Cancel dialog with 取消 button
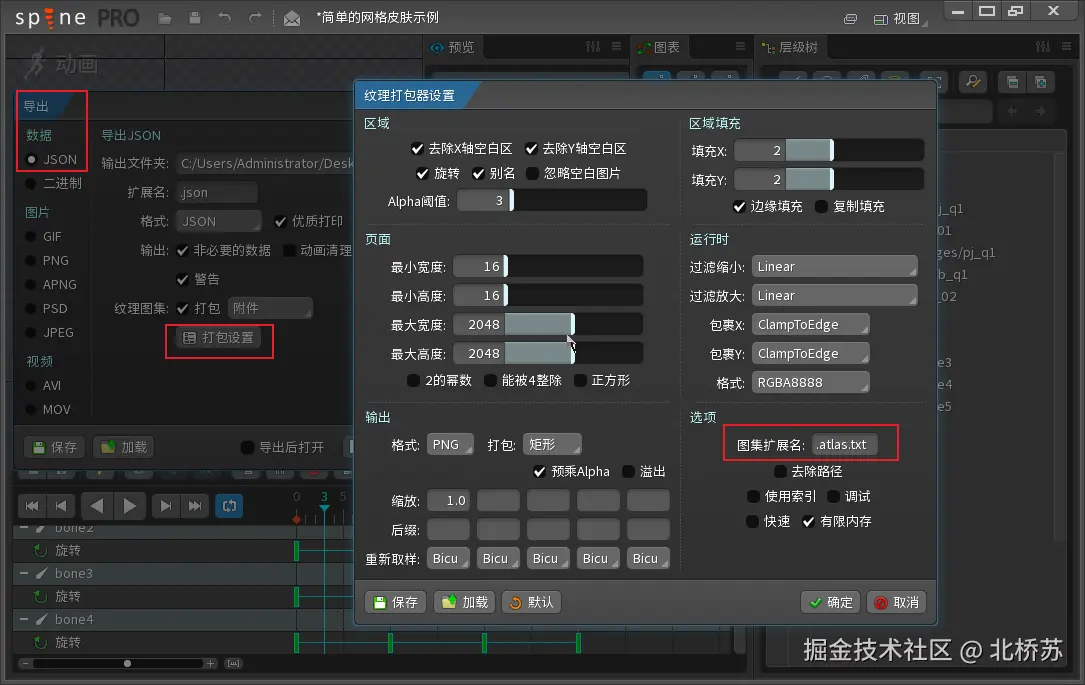Screen dimensions: 1085x685 pos(897,603)
